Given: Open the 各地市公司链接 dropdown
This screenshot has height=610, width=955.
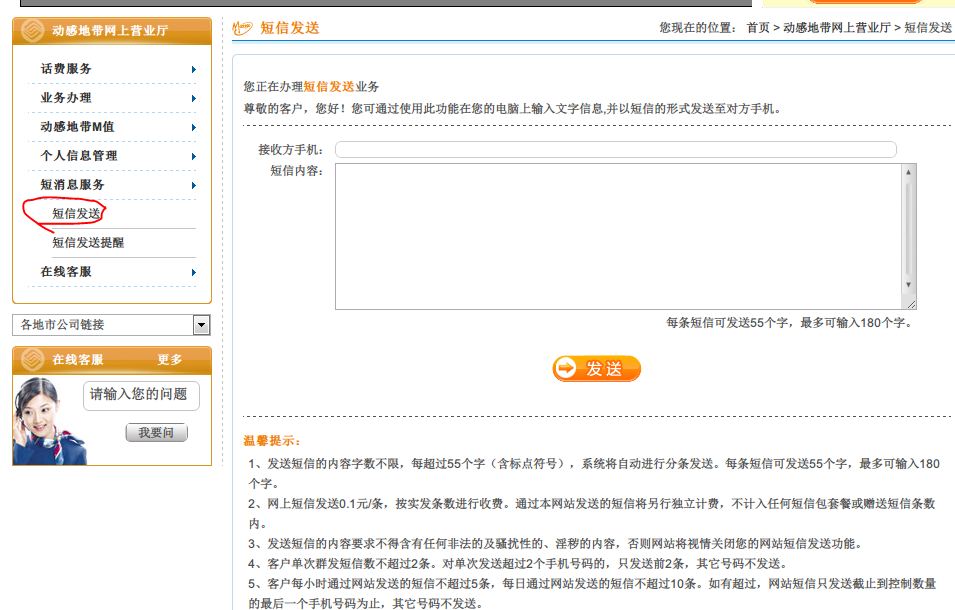Looking at the screenshot, I should click(202, 325).
